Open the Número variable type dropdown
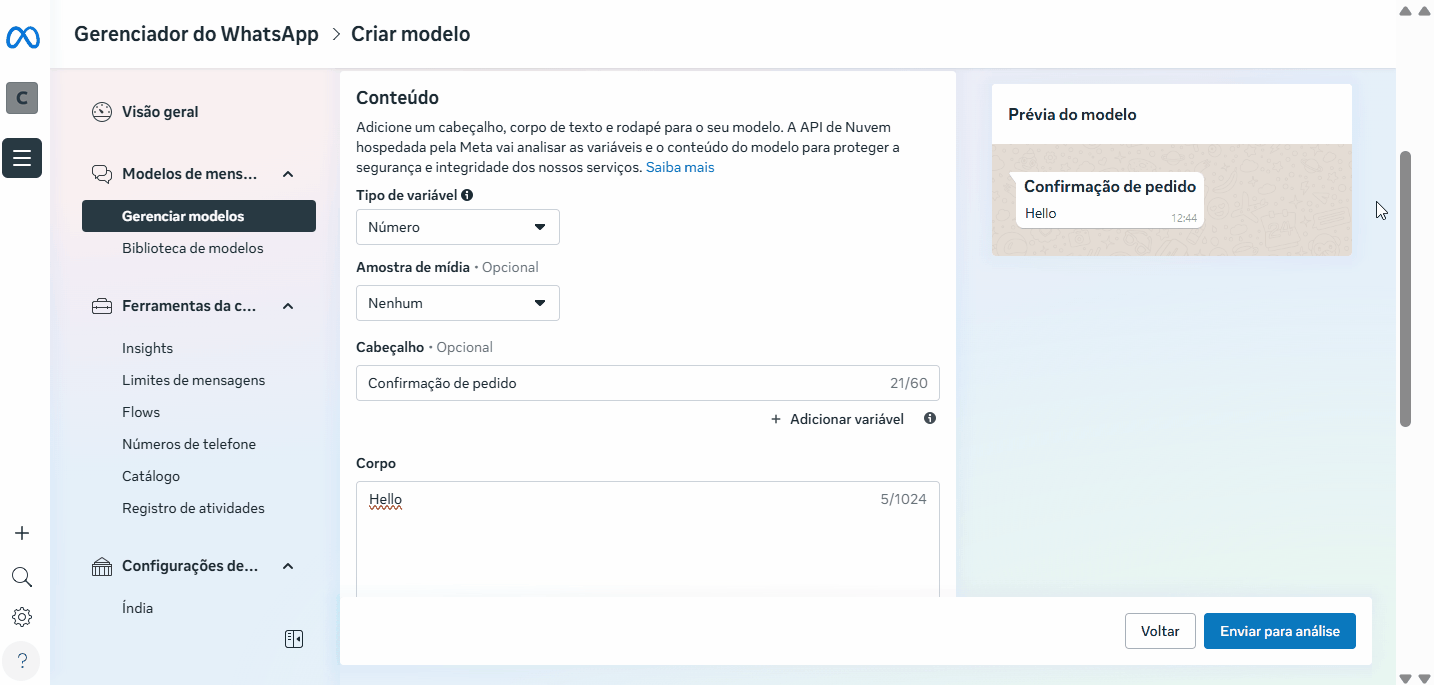Viewport: 1434px width, 685px height. point(457,227)
